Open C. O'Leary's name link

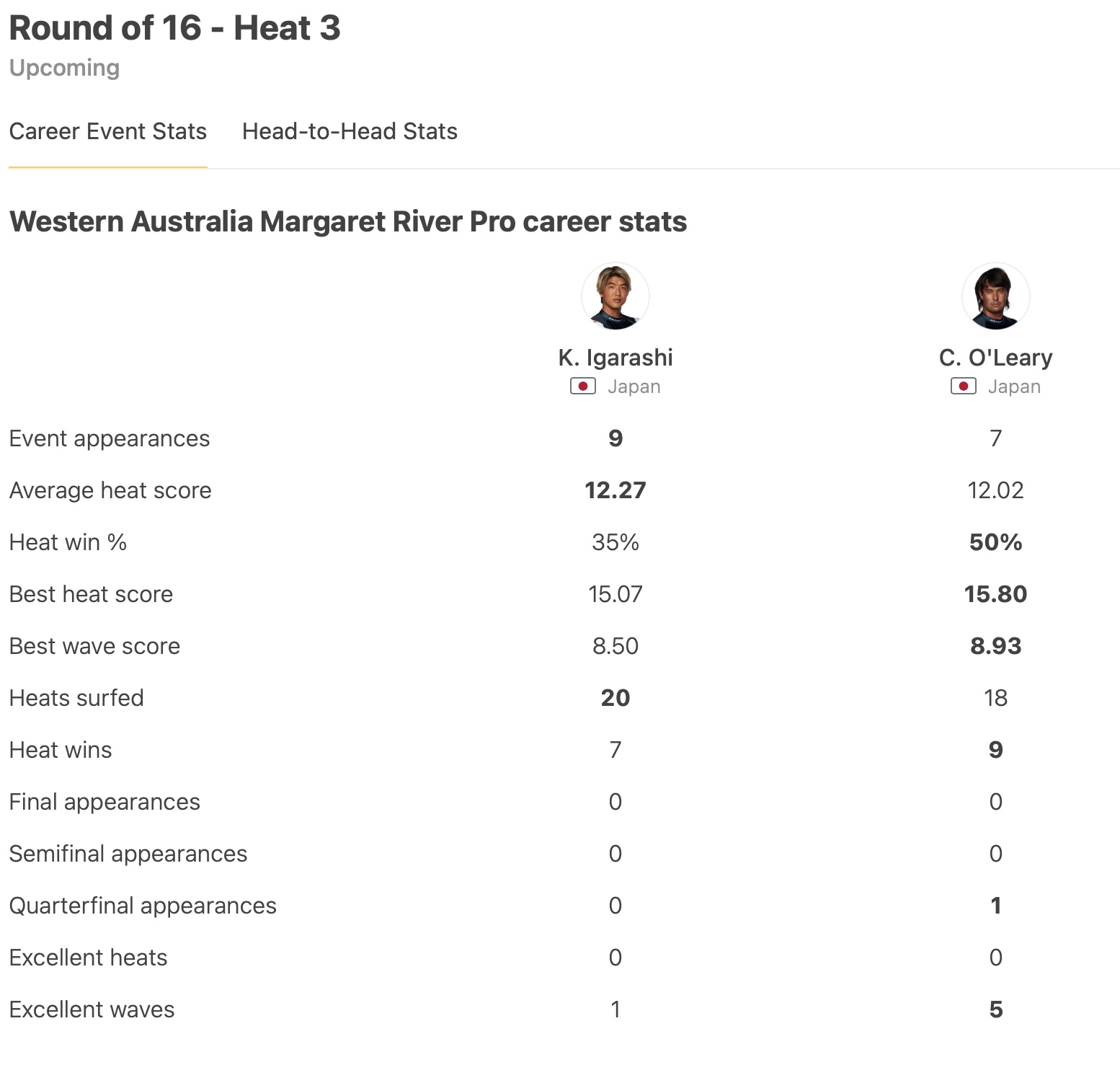point(995,358)
